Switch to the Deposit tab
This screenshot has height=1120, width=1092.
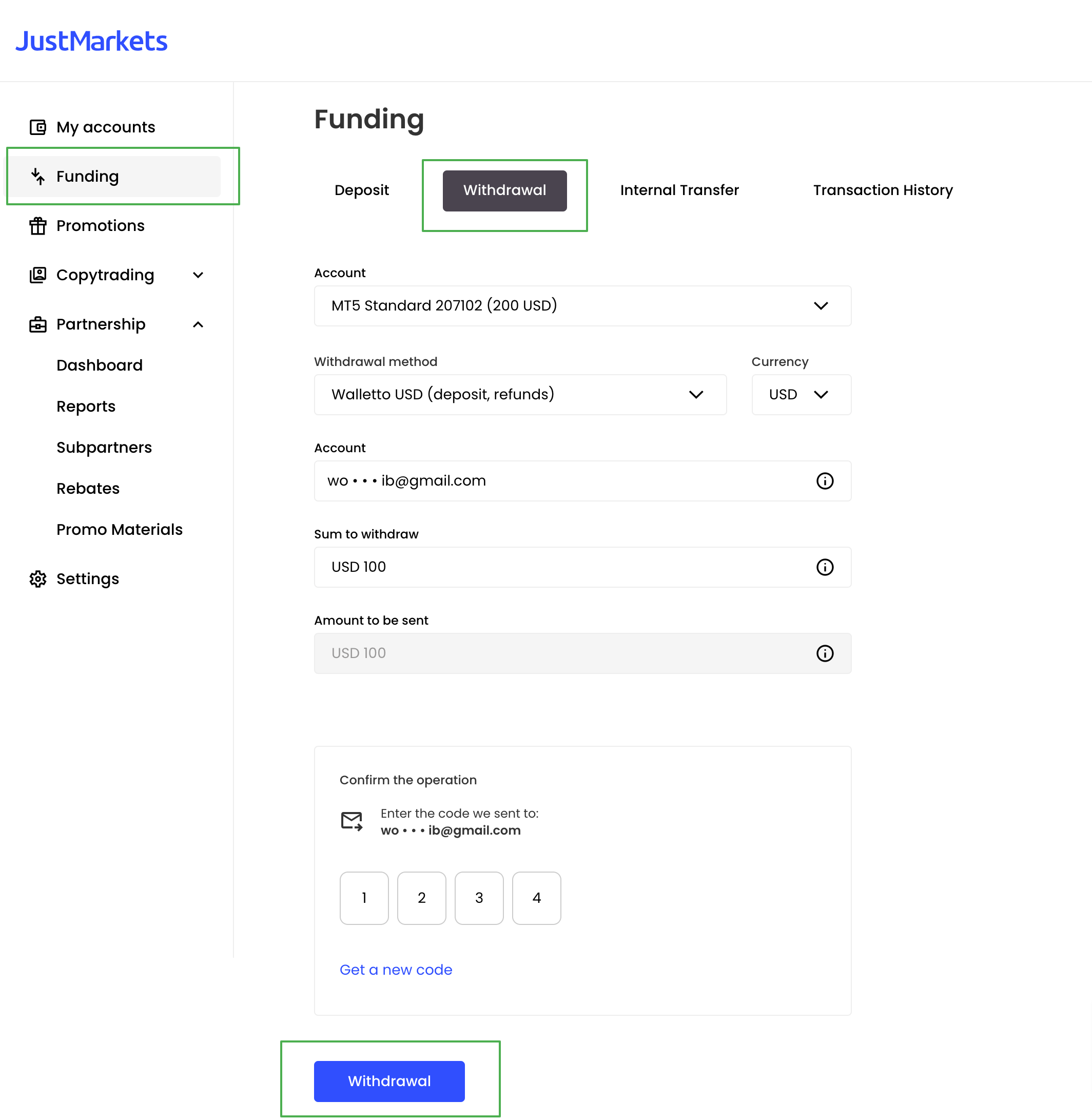point(361,190)
